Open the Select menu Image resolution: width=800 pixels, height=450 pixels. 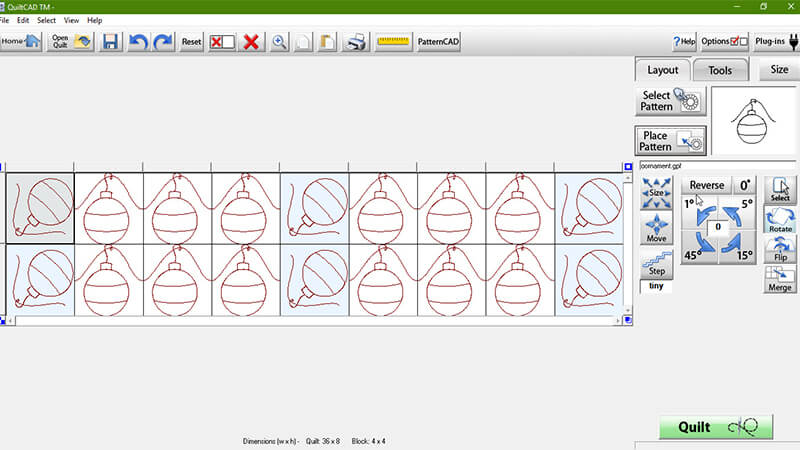(x=46, y=20)
